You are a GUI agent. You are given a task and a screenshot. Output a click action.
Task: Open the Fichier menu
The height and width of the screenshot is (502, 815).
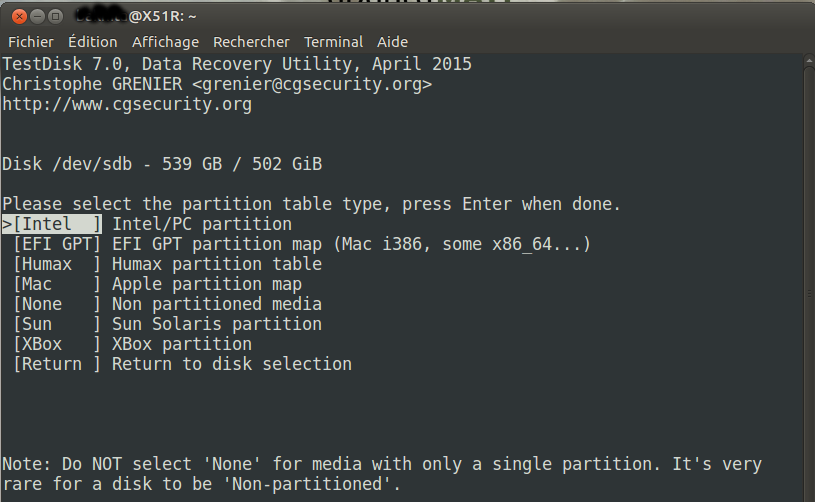tap(31, 42)
